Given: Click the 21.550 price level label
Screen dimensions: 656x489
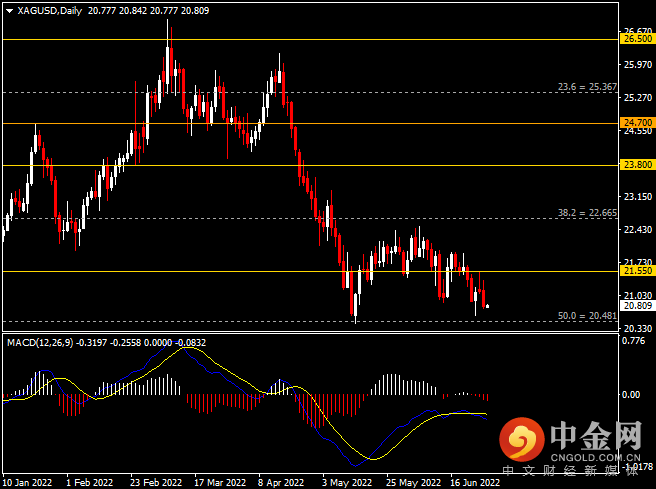Looking at the screenshot, I should (638, 271).
